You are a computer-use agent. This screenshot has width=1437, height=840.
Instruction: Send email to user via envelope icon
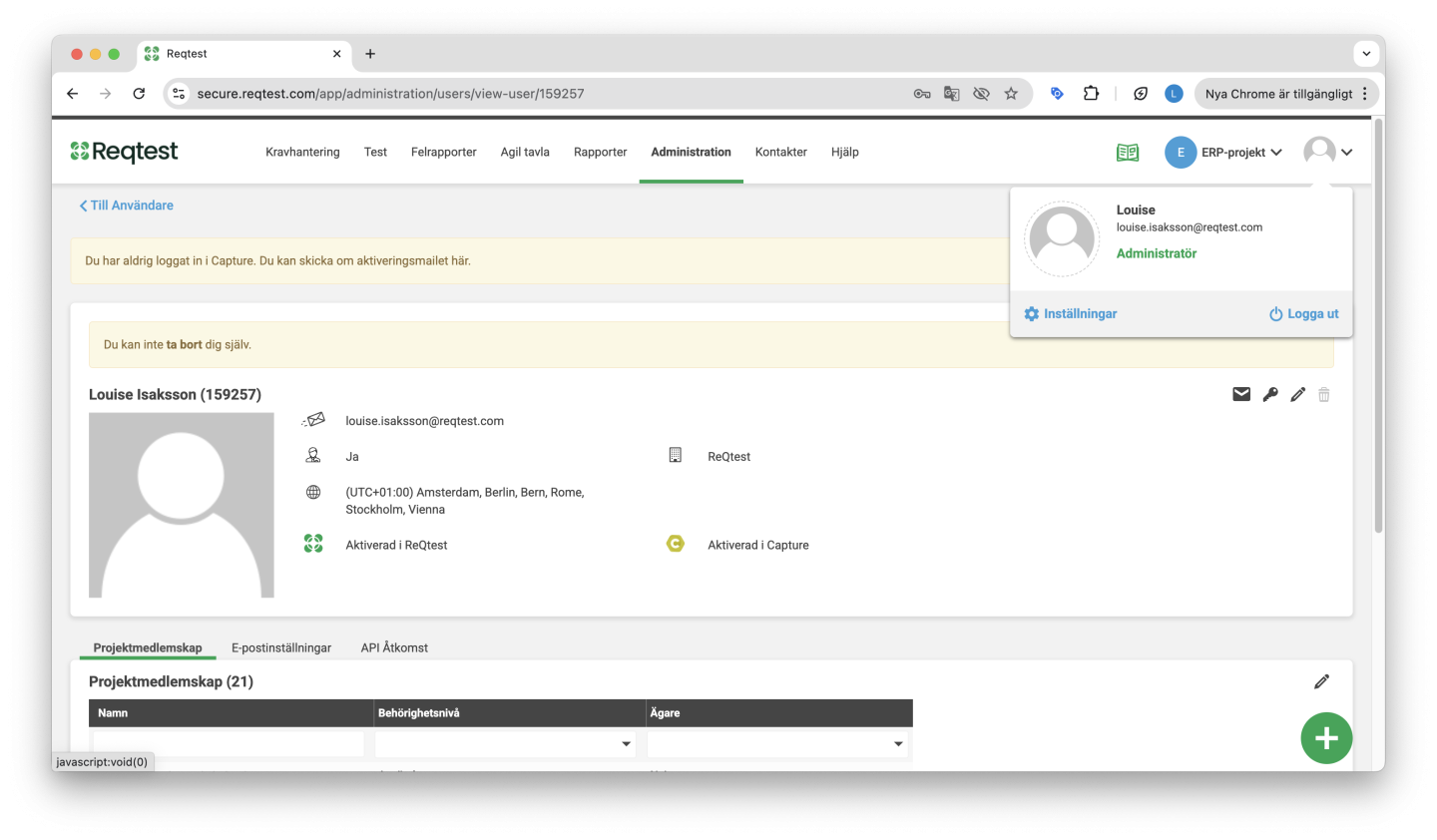click(1241, 394)
